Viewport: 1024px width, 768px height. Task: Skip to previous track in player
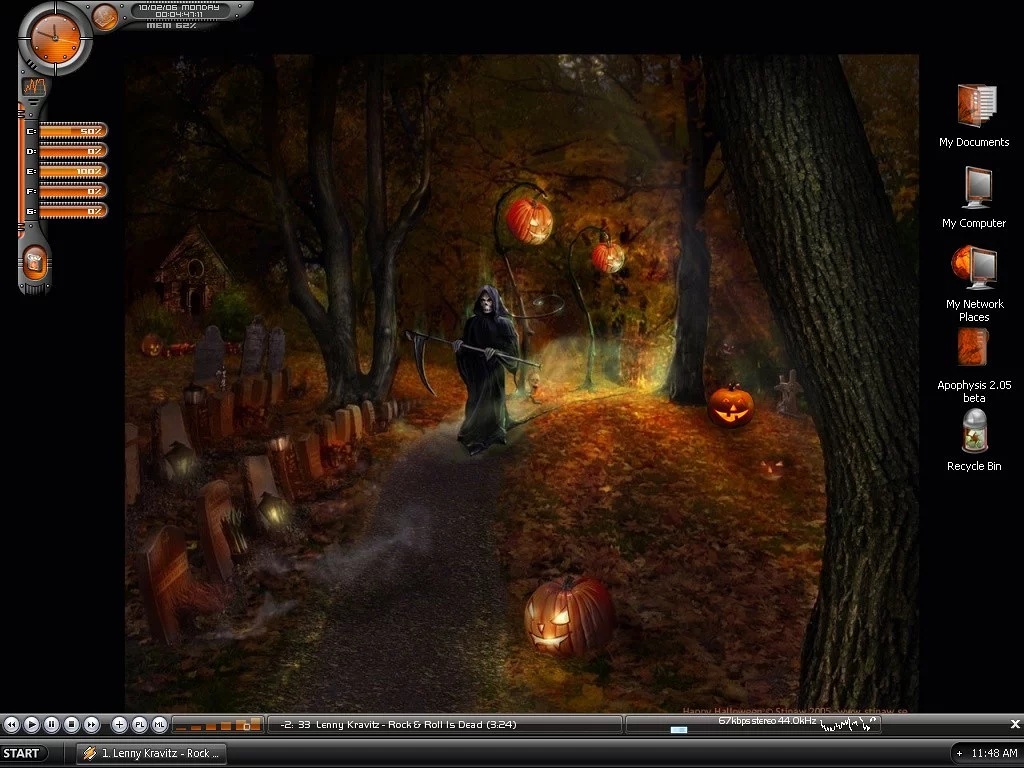12,724
